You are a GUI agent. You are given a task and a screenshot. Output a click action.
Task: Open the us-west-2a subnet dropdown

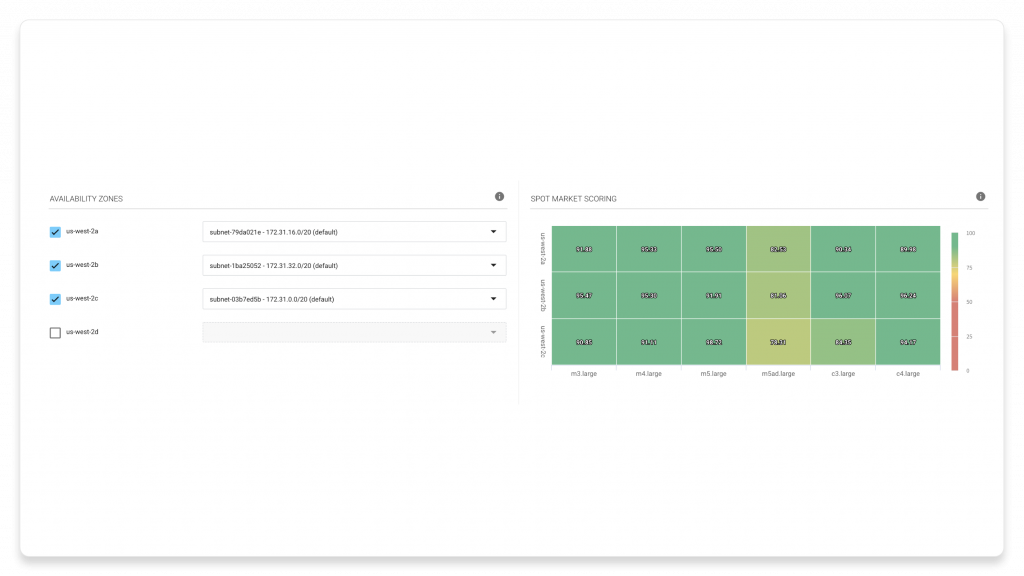[354, 232]
